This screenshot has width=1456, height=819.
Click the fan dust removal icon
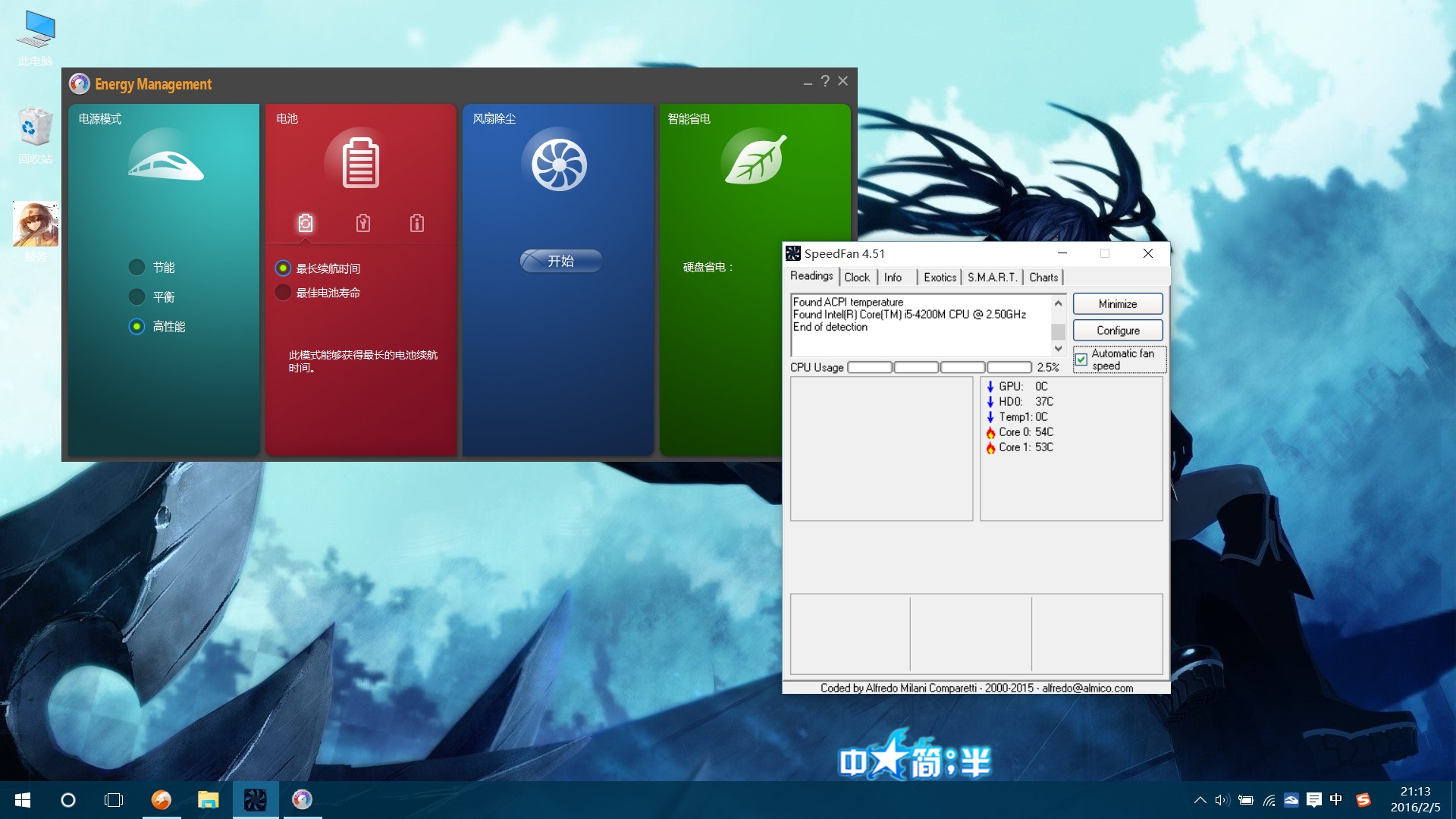(559, 164)
